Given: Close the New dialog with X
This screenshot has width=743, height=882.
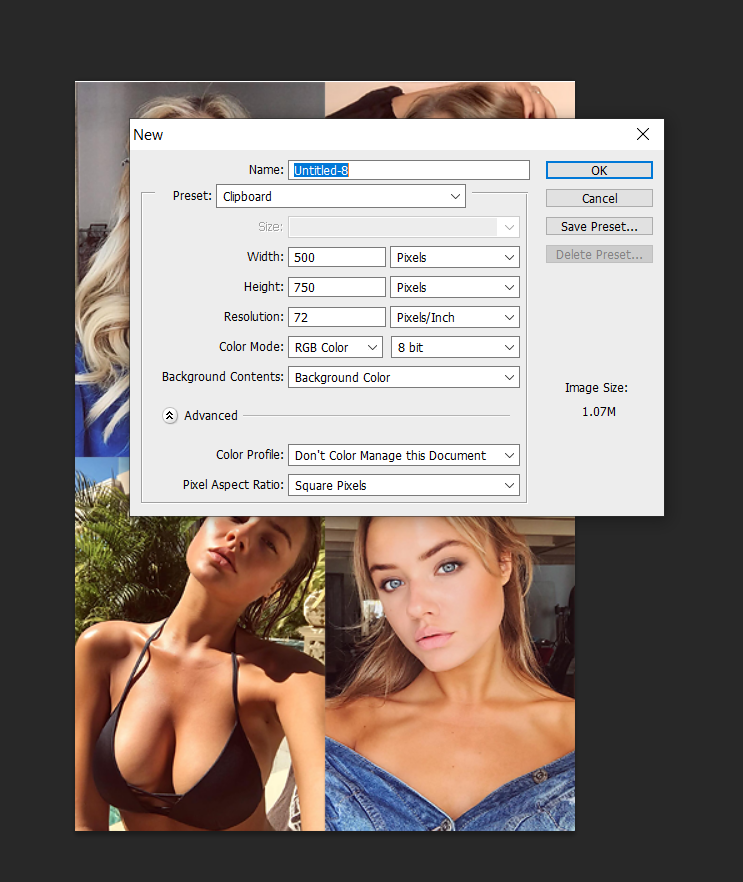Looking at the screenshot, I should (x=643, y=134).
